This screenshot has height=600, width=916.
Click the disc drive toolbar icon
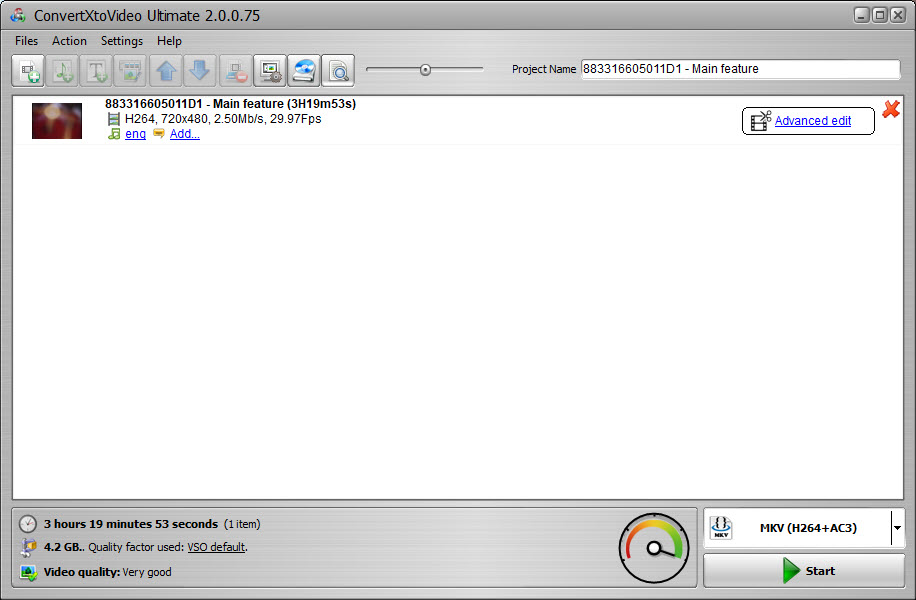[x=304, y=71]
